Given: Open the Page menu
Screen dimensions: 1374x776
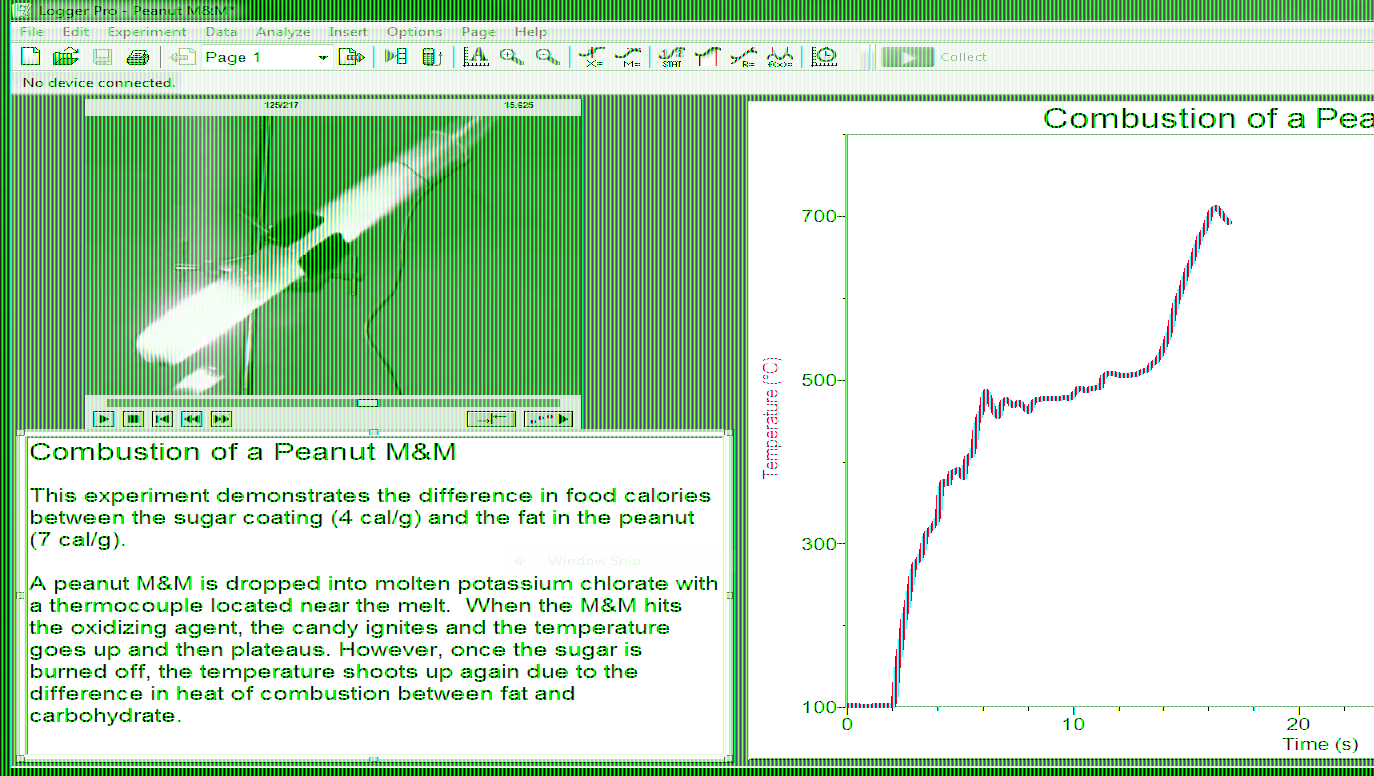Looking at the screenshot, I should pos(478,32).
